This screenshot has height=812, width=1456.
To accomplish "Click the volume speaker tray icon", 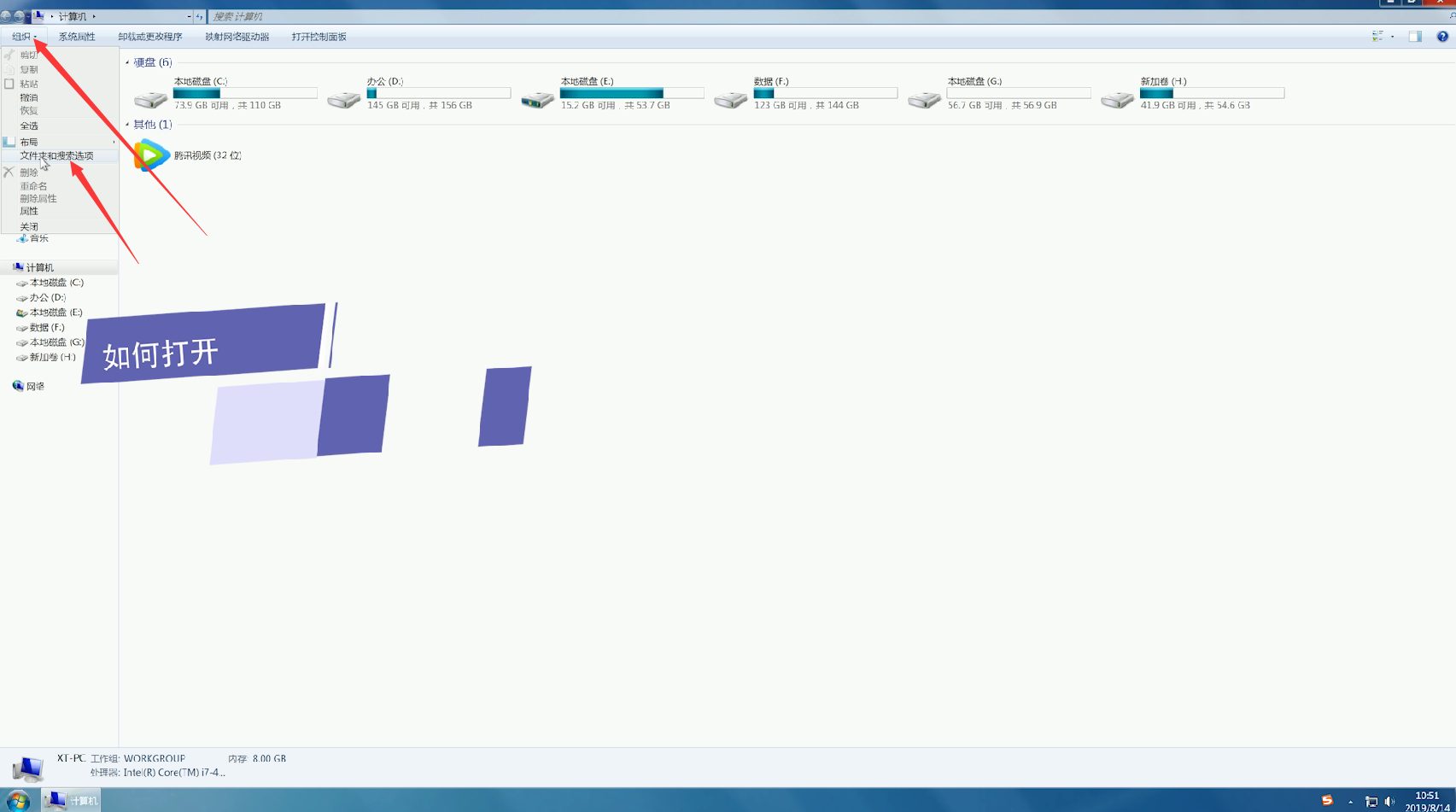I will click(1389, 802).
